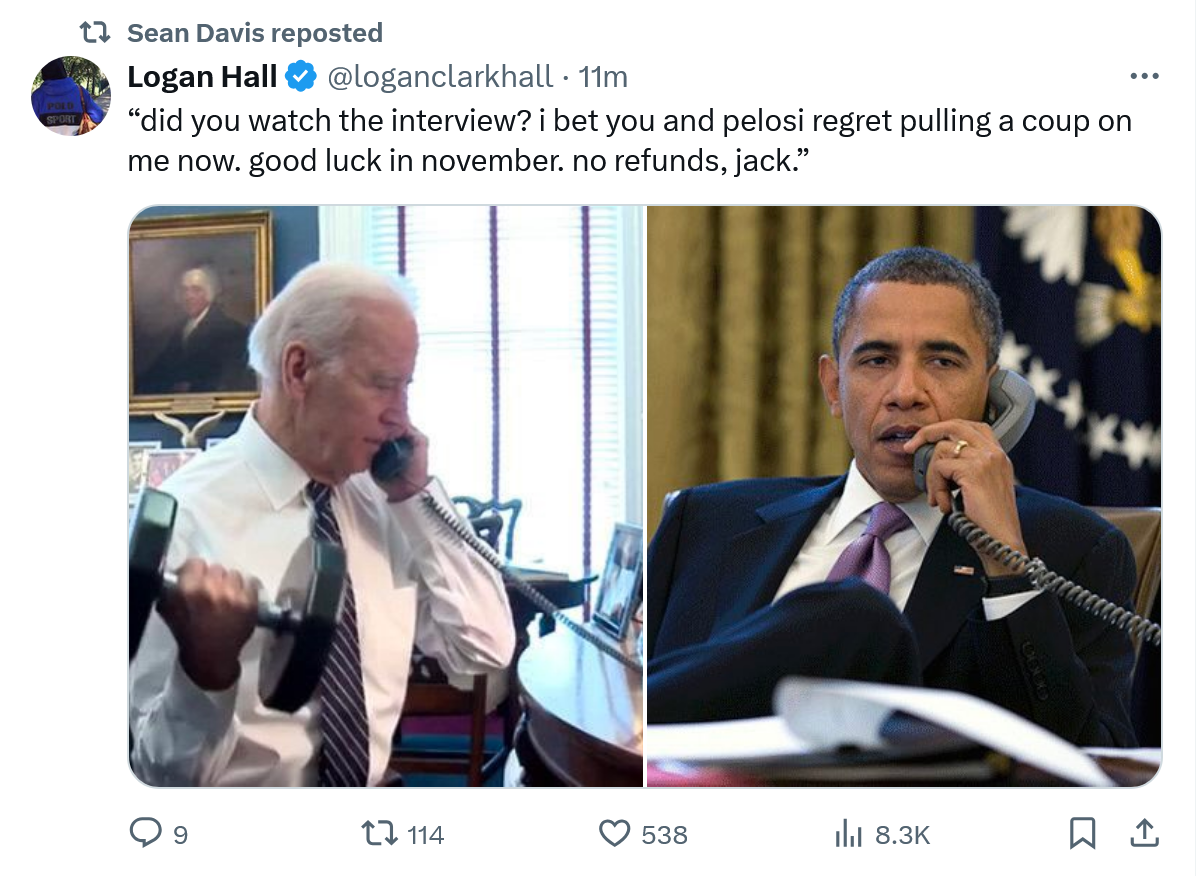The image size is (1196, 876).
Task: Enlarge the left photo with the dumbbell
Action: [x=386, y=496]
